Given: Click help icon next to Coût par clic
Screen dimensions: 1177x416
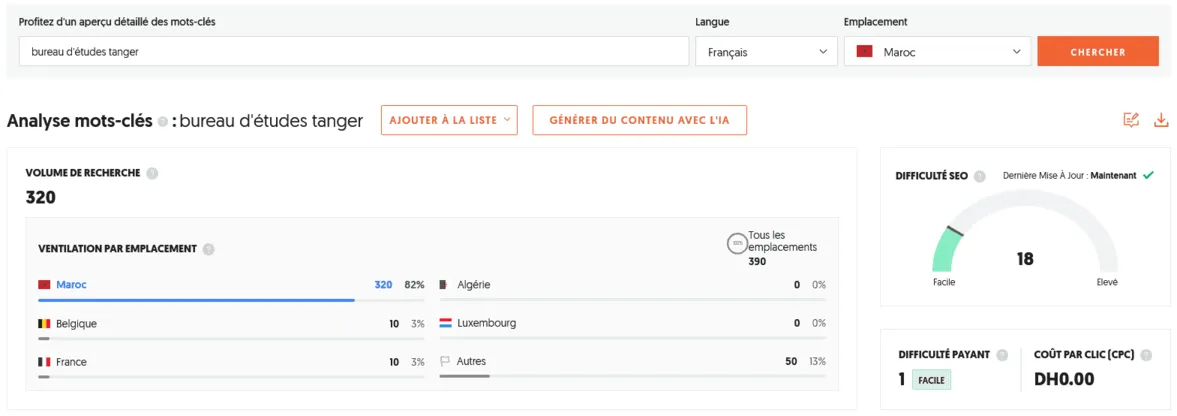Looking at the screenshot, I should point(1148,355).
